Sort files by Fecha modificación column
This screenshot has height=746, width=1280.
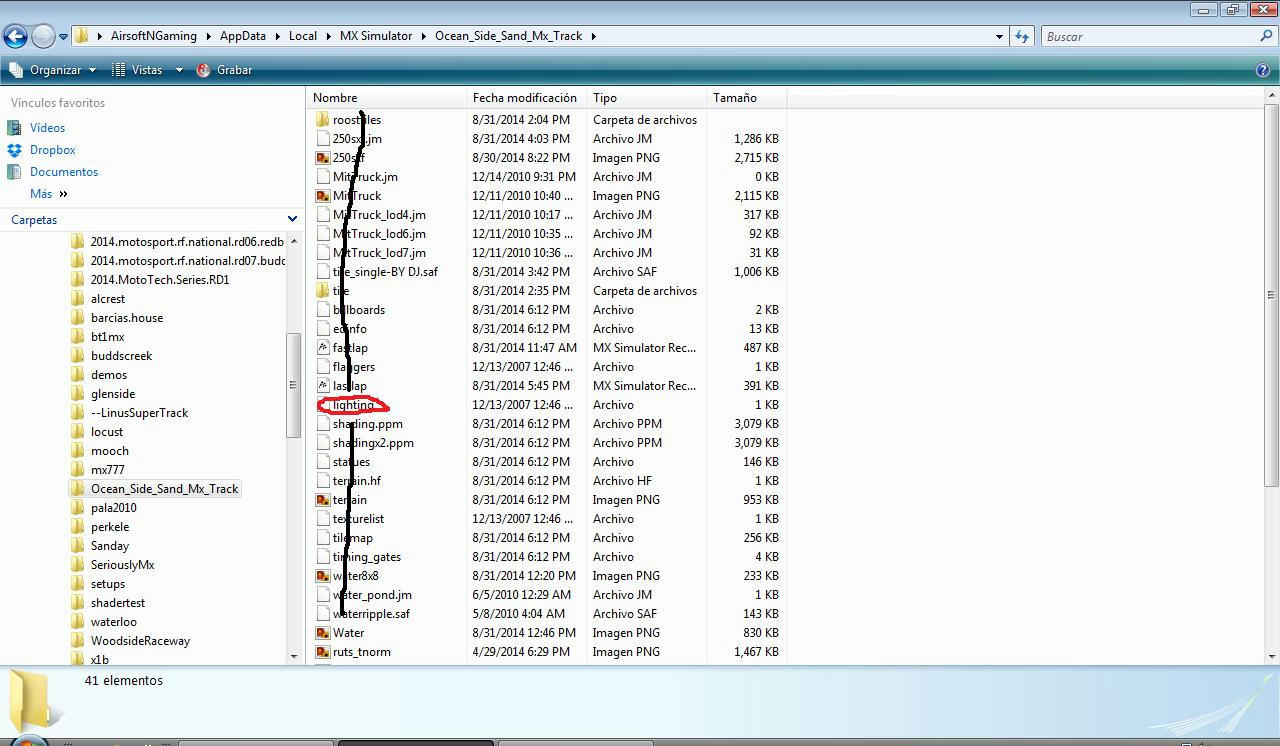click(x=526, y=98)
